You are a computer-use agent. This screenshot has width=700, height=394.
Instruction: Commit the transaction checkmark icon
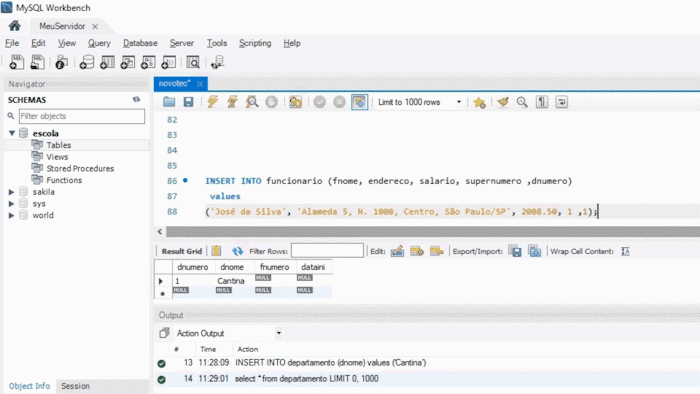pos(320,102)
